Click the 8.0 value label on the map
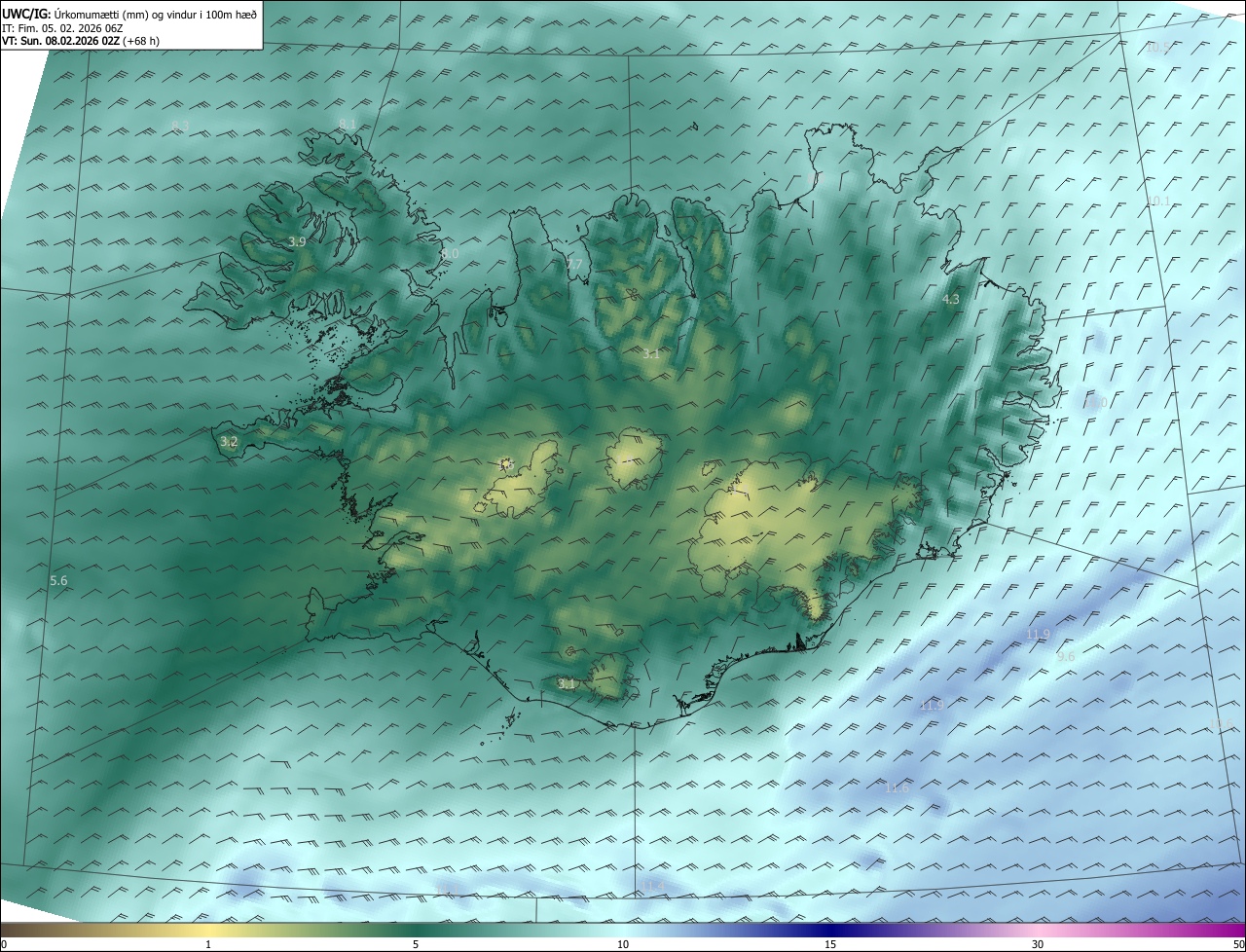1246x952 pixels. pyautogui.click(x=449, y=254)
